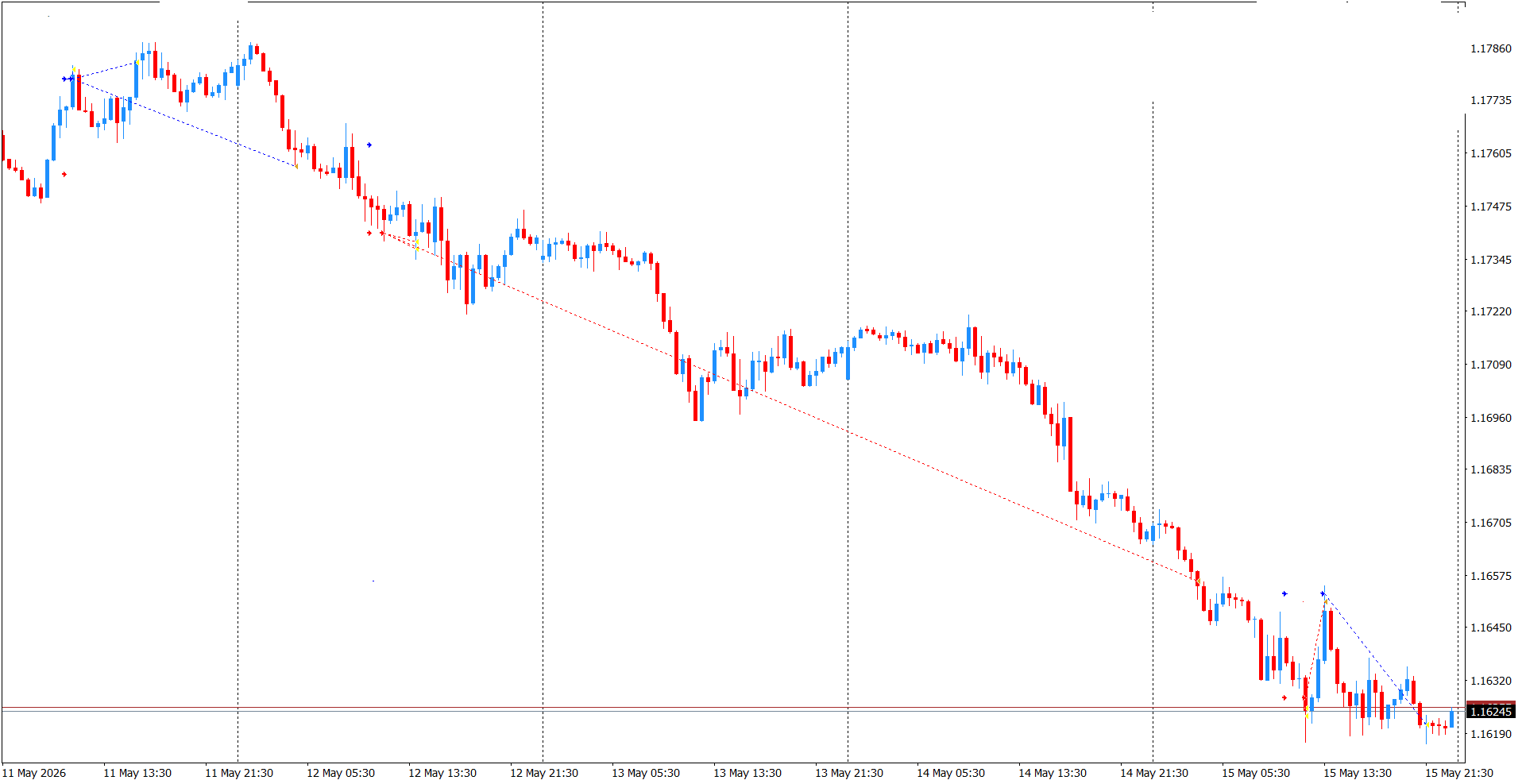Image resolution: width=1522 pixels, height=784 pixels.
Task: Click the '15 May 21:30' time axis label
Action: (x=1459, y=773)
